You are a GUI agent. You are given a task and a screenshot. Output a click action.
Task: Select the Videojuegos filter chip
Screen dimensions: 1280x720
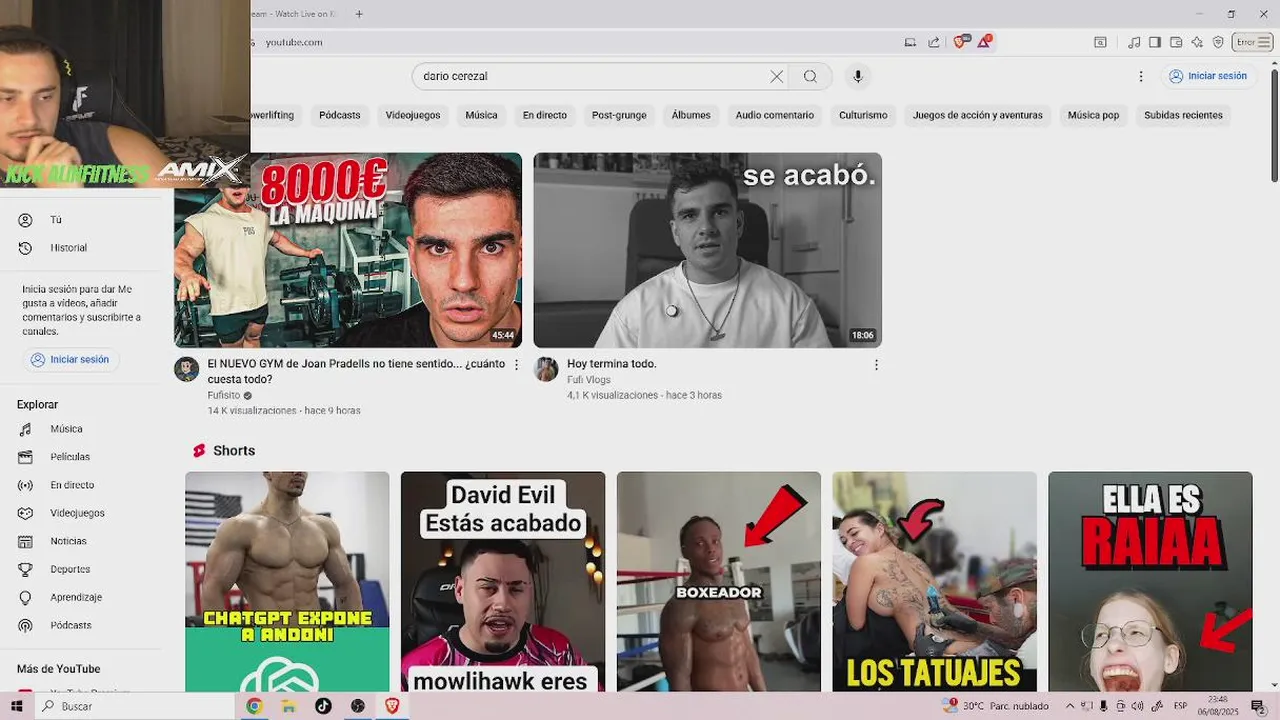[413, 115]
